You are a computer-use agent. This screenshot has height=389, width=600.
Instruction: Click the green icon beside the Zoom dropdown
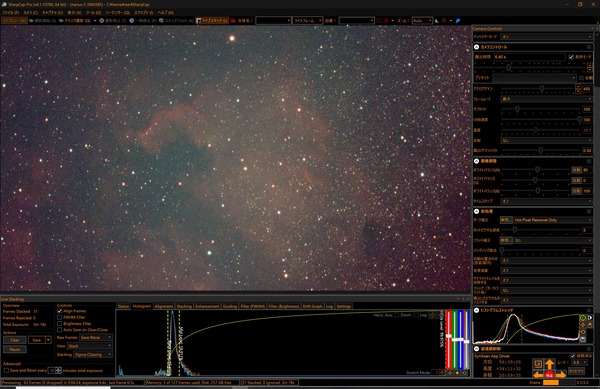click(x=437, y=21)
